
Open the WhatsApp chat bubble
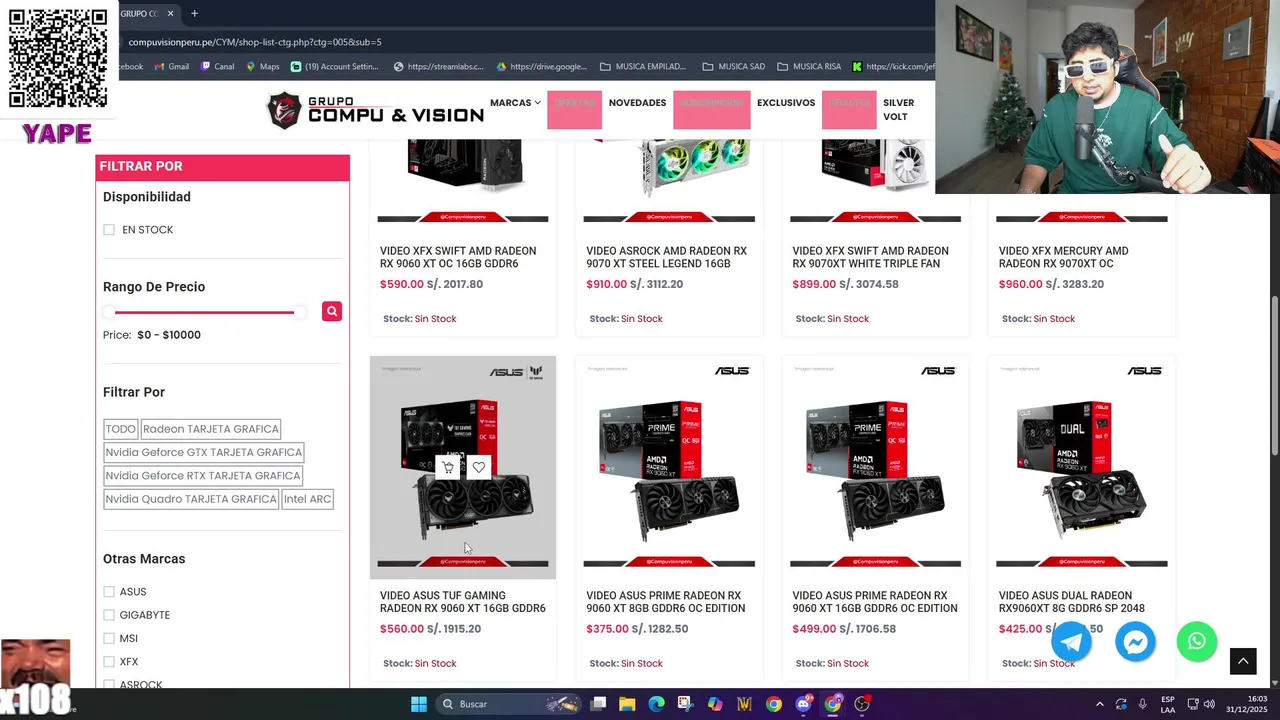coord(1197,641)
